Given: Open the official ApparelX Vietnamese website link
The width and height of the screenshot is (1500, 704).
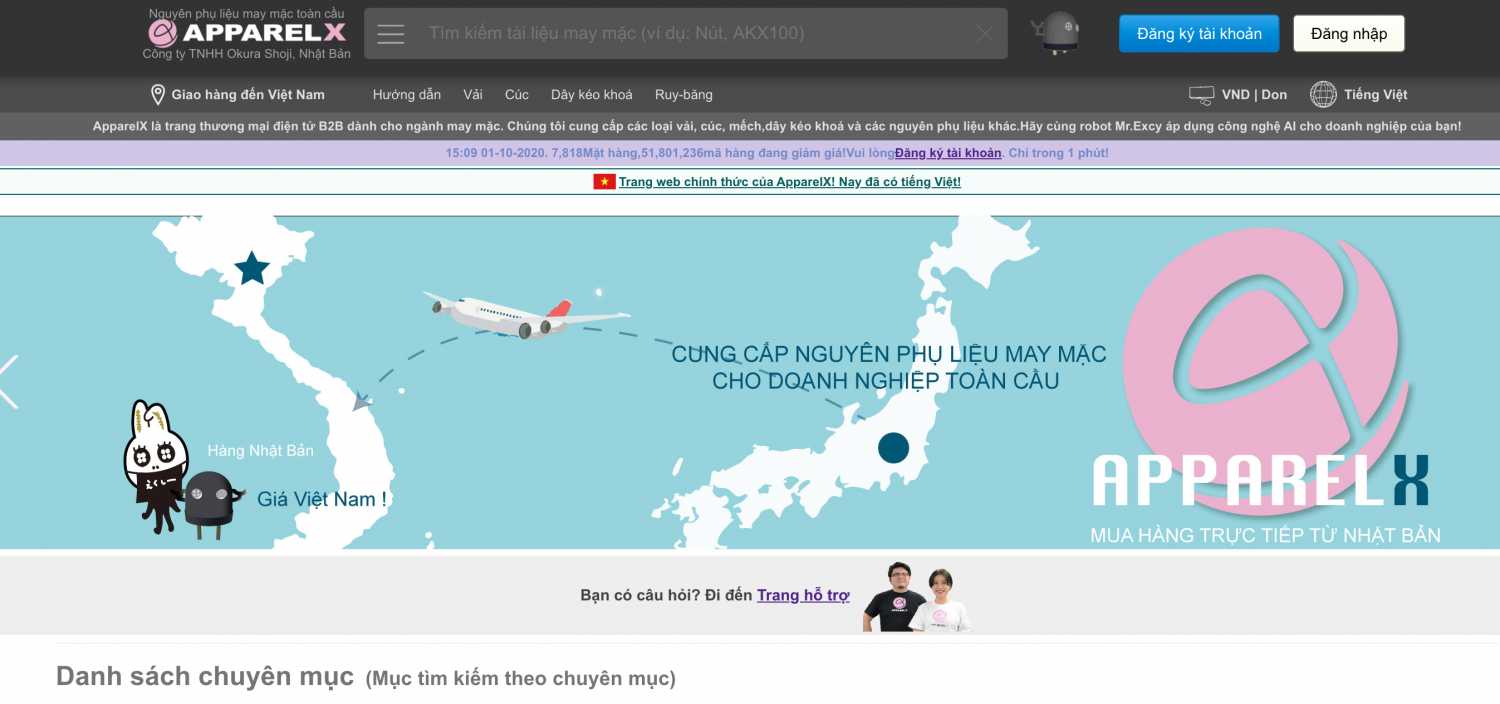Looking at the screenshot, I should (789, 182).
